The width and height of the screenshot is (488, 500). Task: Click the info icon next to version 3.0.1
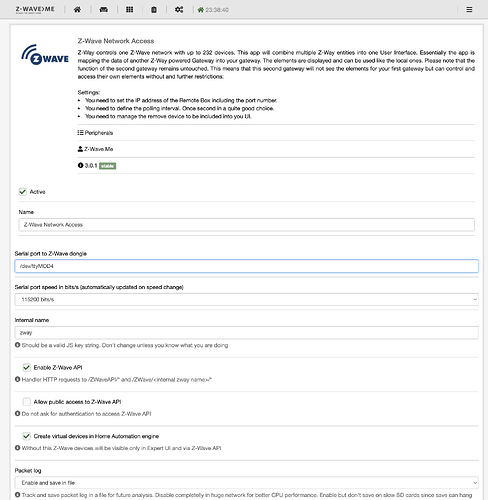tap(80, 165)
